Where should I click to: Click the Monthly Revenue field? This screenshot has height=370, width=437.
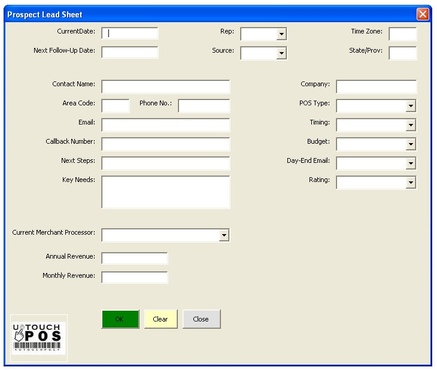coord(134,277)
